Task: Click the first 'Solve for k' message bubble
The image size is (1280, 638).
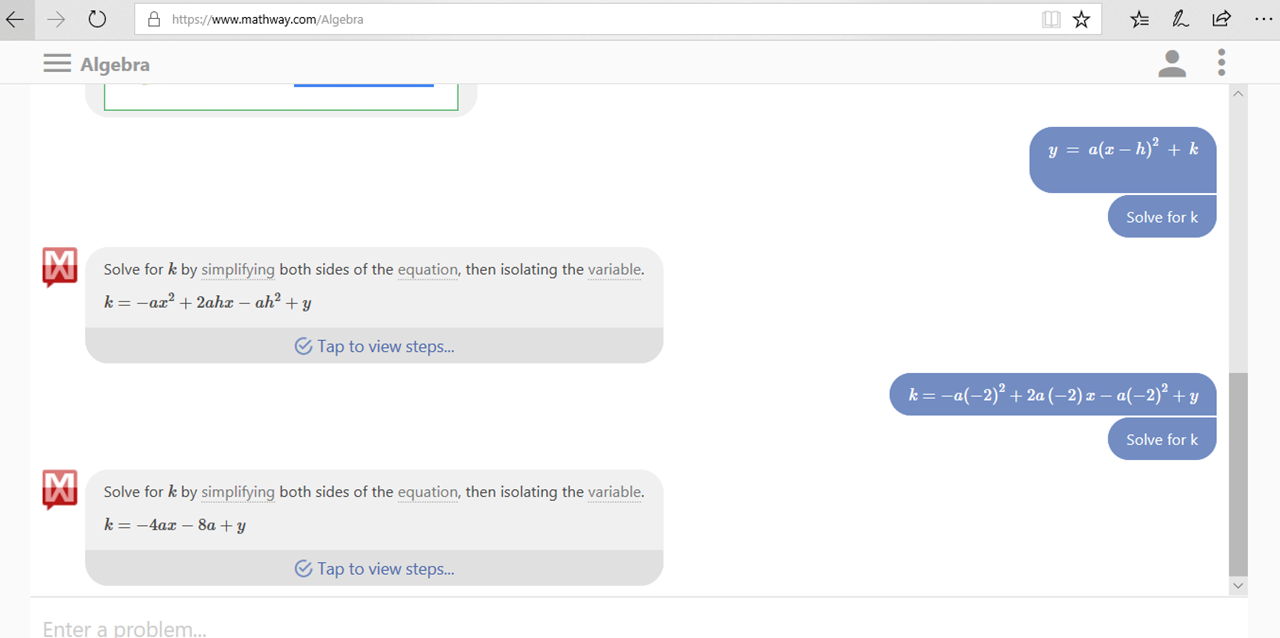Action: (1162, 217)
